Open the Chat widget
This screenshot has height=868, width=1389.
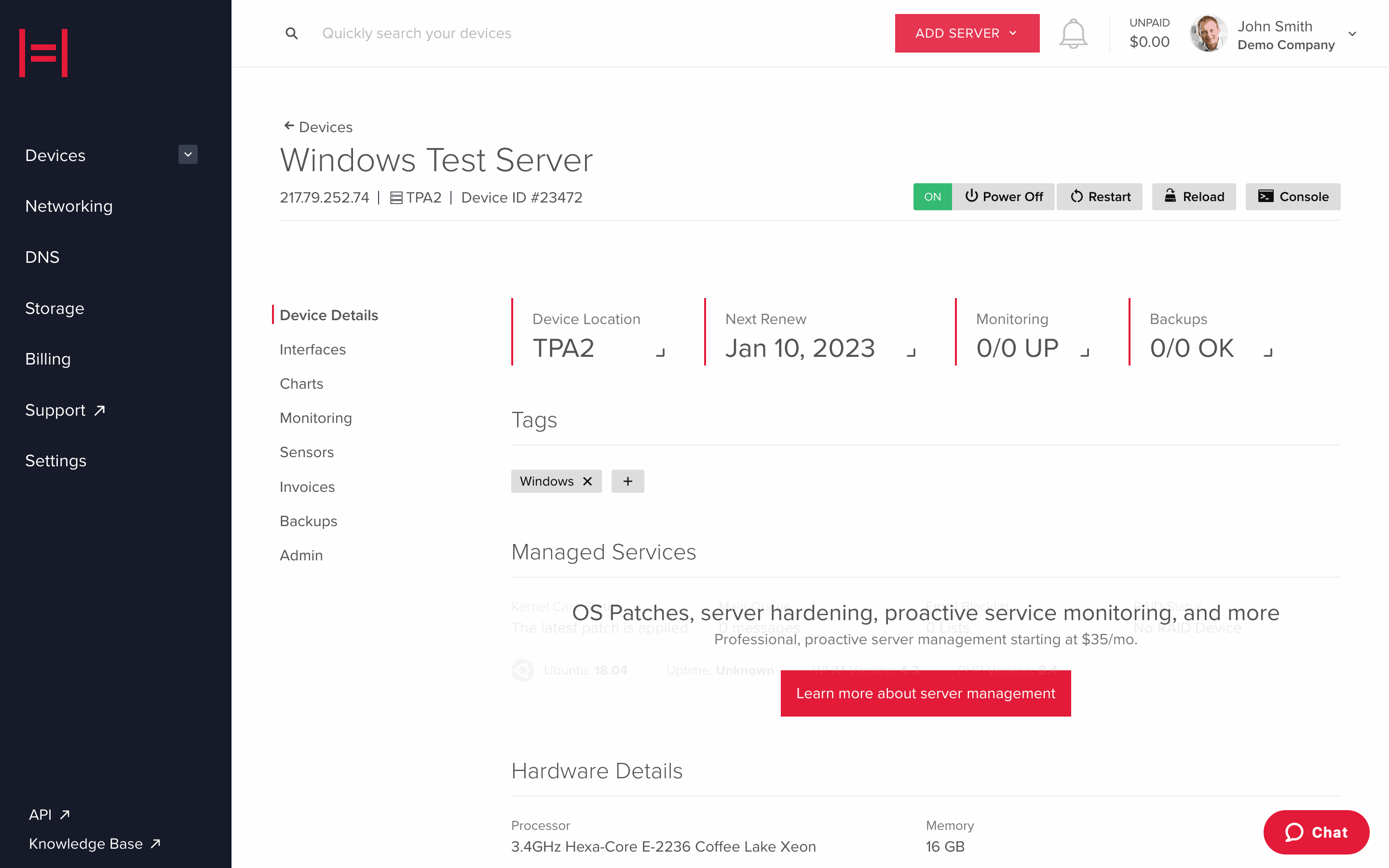pyautogui.click(x=1316, y=832)
